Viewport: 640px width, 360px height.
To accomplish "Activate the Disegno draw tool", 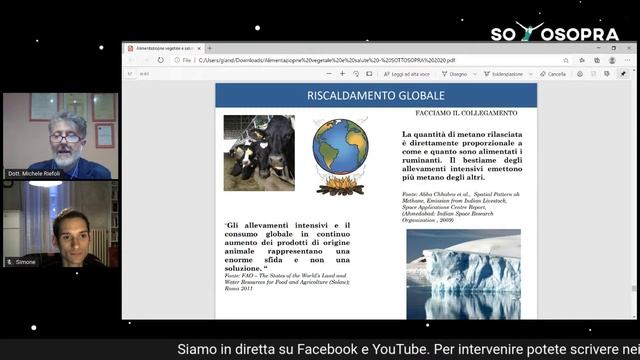I will 454,74.
